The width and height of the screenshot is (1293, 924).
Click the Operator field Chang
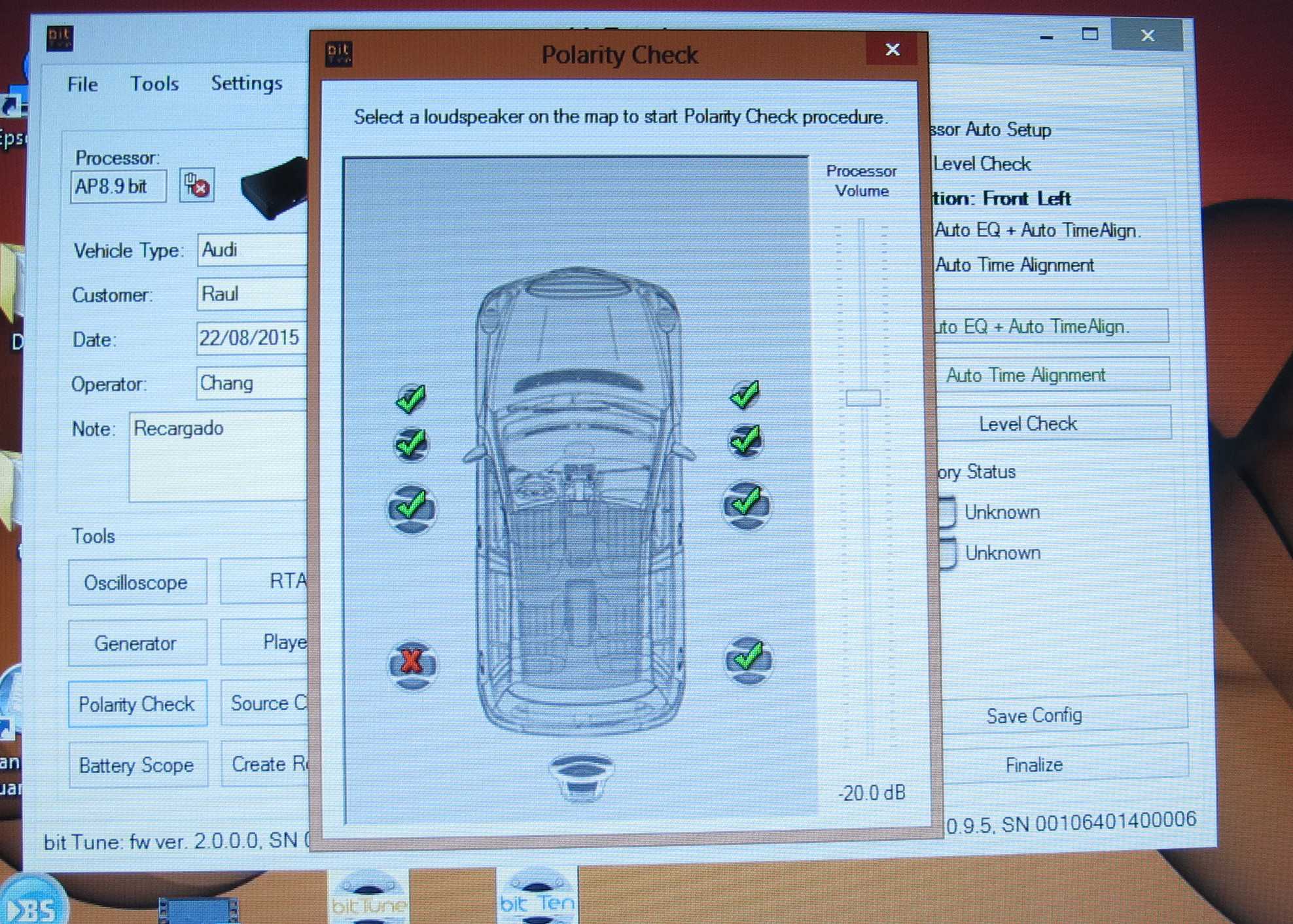253,383
